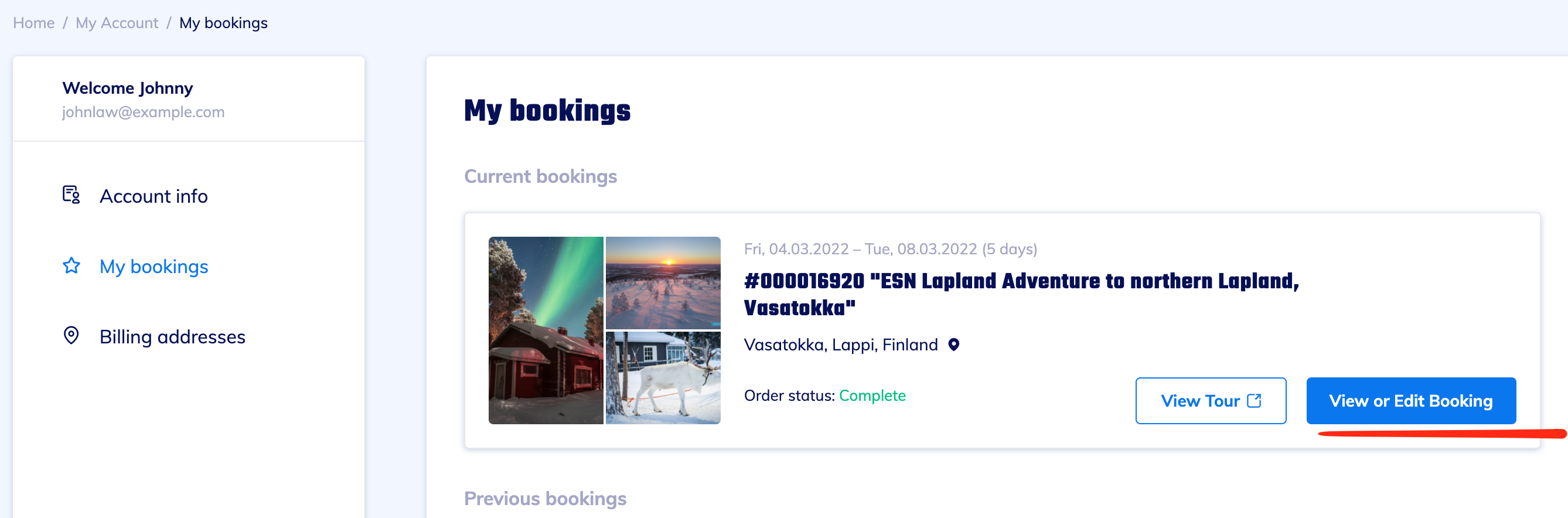The width and height of the screenshot is (1568, 518).
Task: Navigate to Home via breadcrumb
Action: coord(33,23)
